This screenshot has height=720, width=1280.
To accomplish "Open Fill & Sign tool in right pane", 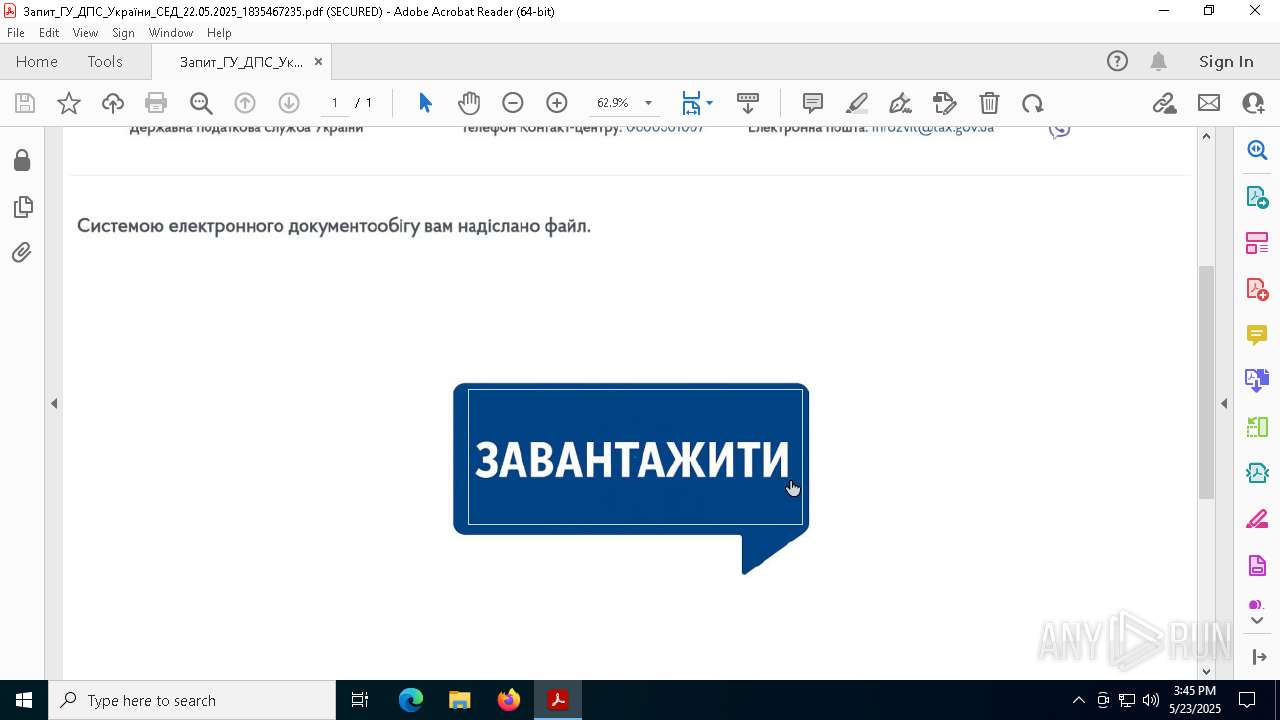I will [x=1257, y=520].
